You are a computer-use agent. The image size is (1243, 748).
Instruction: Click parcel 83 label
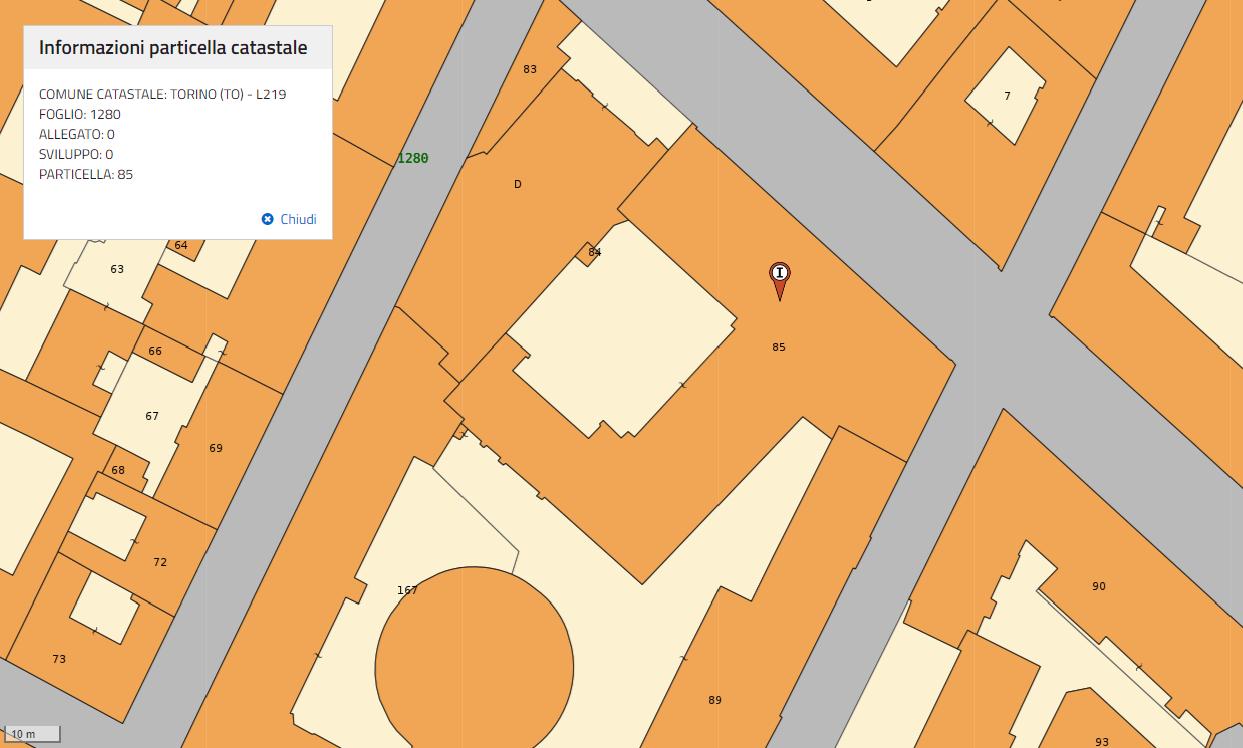click(529, 69)
